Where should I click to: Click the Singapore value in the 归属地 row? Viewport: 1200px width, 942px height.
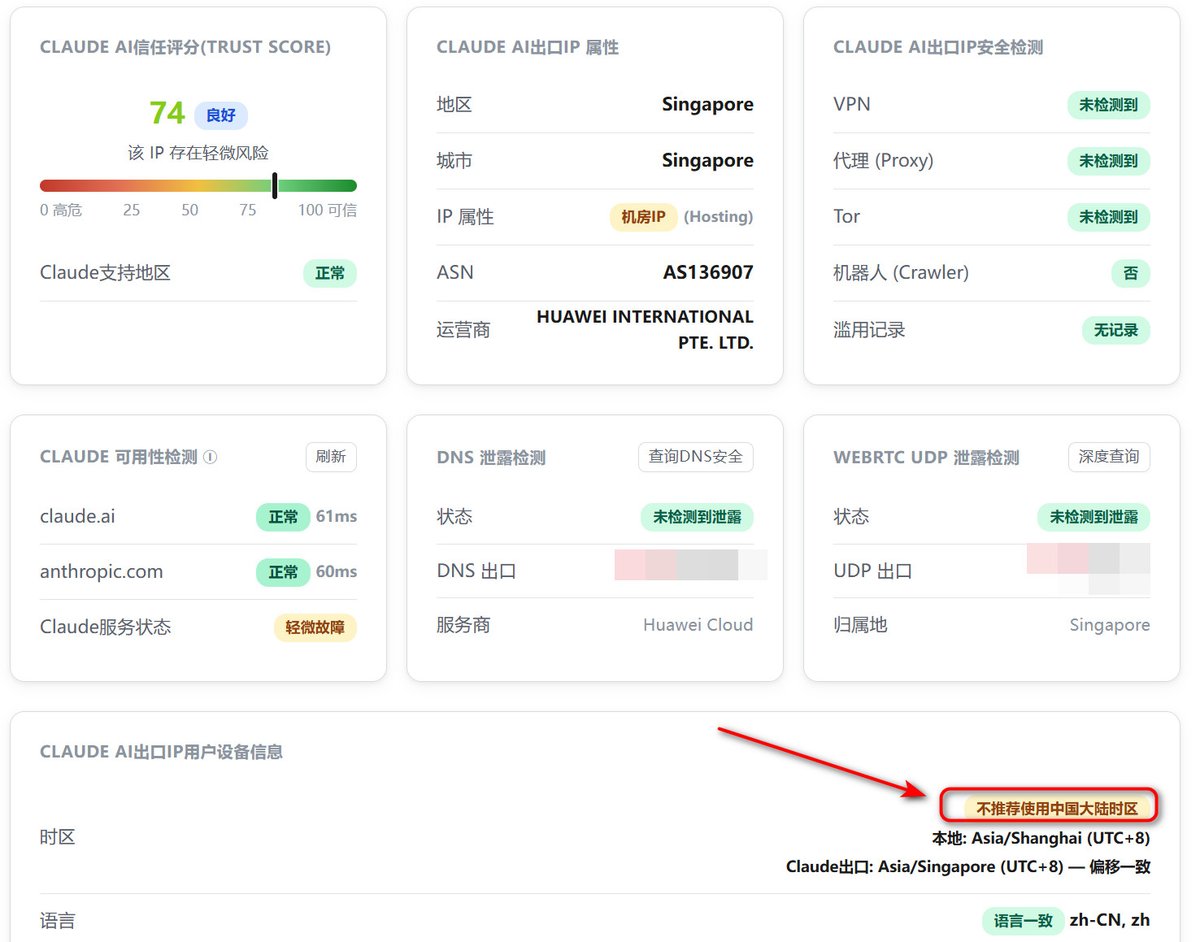1110,625
